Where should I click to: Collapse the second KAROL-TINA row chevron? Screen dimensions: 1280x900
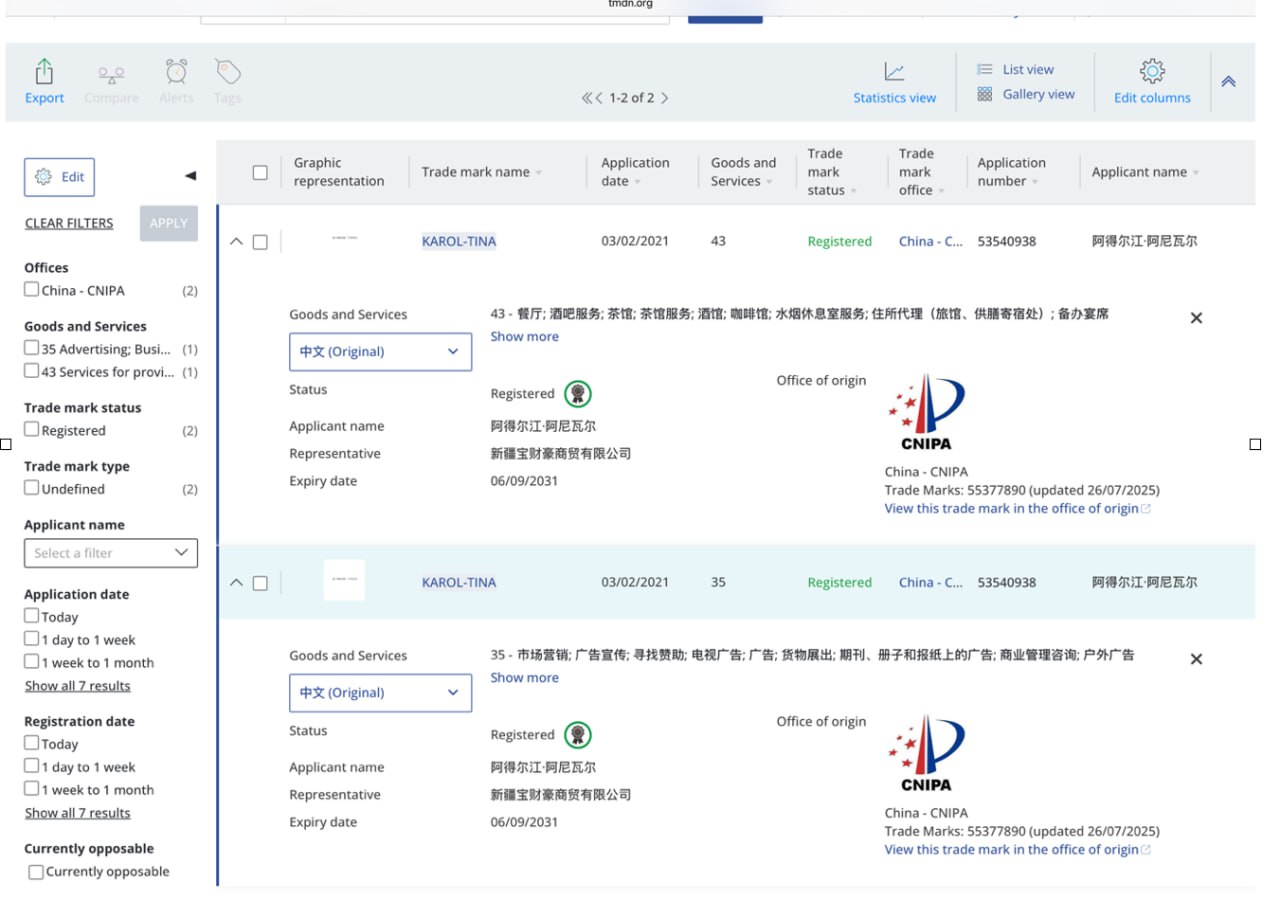pos(236,582)
